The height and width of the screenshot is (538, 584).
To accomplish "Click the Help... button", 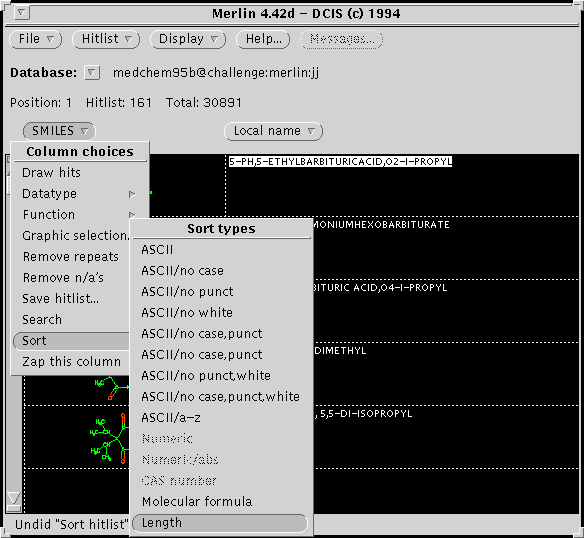I will click(x=263, y=39).
